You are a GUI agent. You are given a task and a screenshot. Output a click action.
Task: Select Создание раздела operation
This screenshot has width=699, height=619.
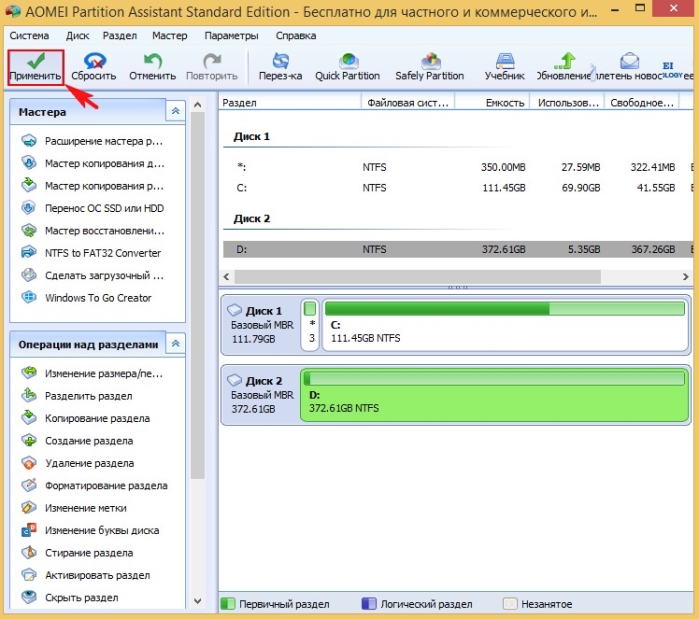tap(77, 441)
